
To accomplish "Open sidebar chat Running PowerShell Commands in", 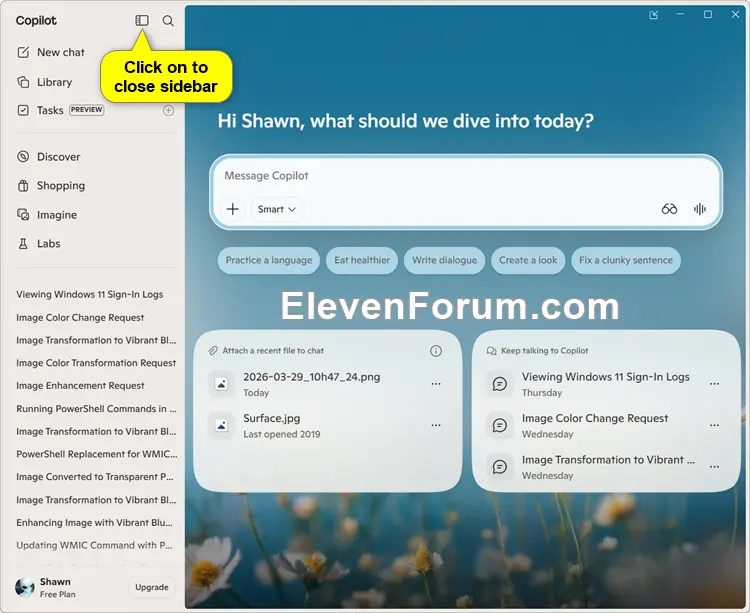I will click(96, 409).
